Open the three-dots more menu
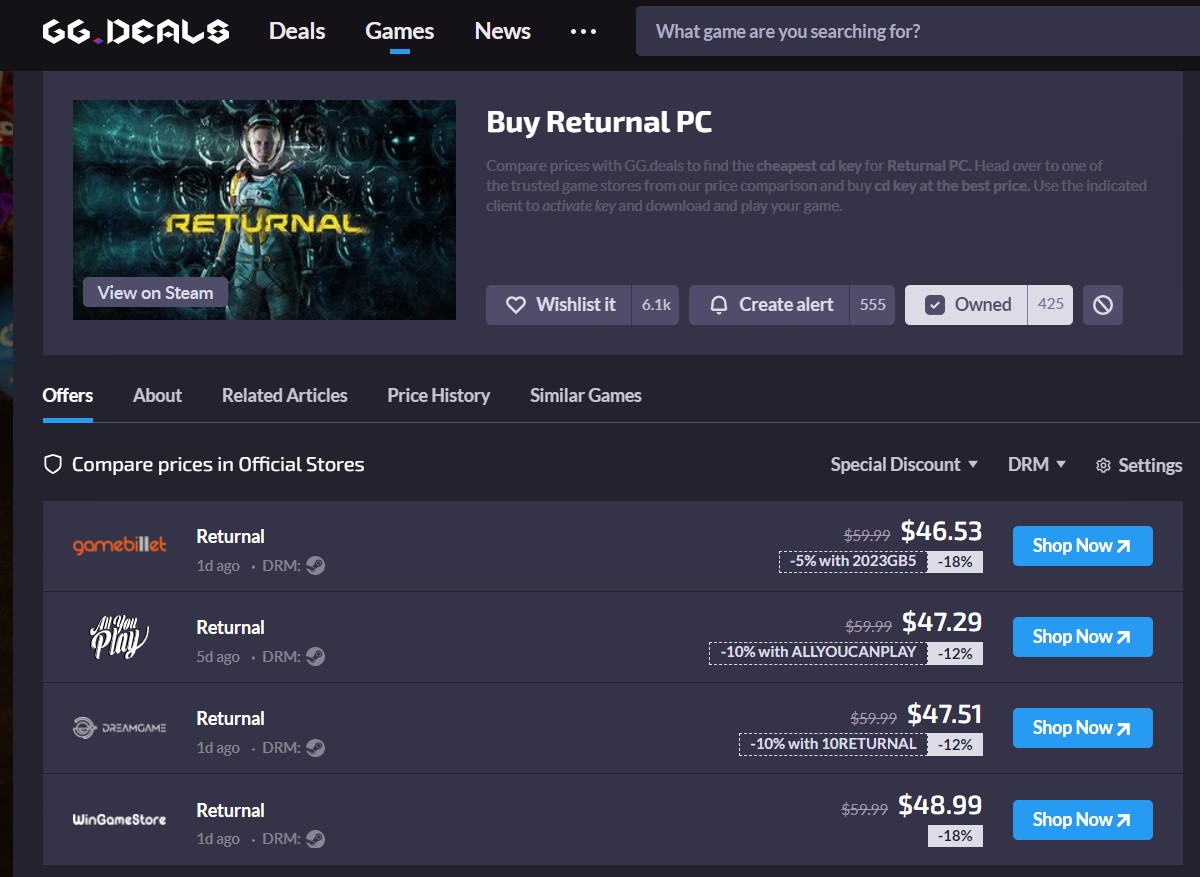Screen dimensions: 1200x877 (x=583, y=31)
